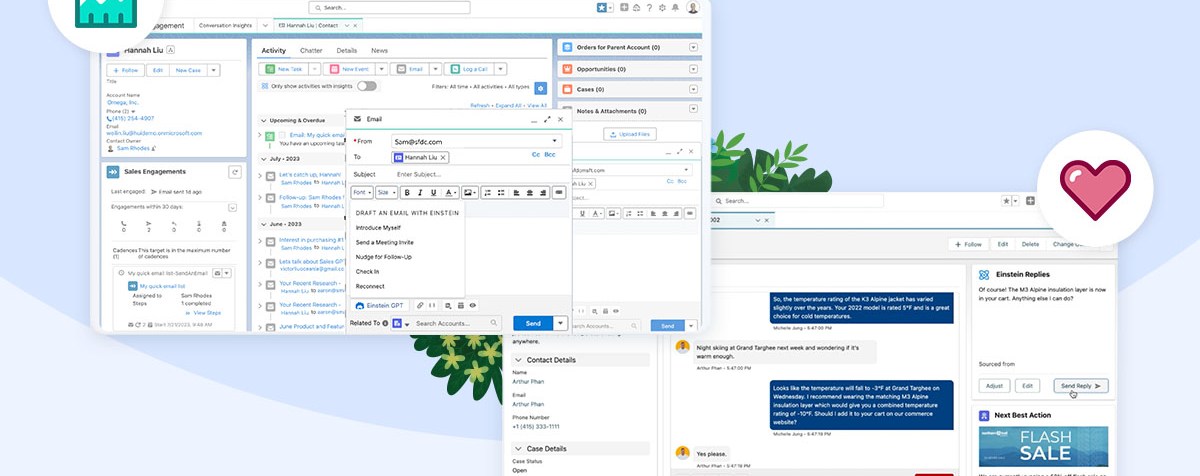Click the favorites star icon in the top bar
The width and height of the screenshot is (1200, 476).
(603, 8)
